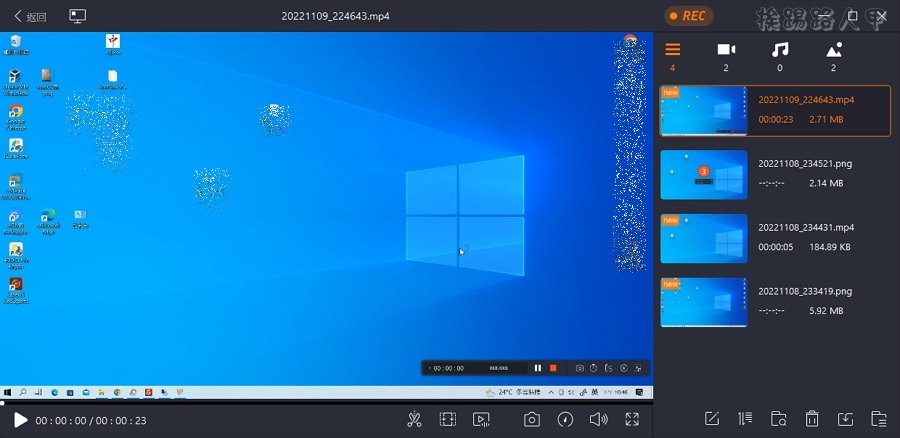This screenshot has width=900, height=438.
Task: Open the trim (scissors) tool
Action: pos(414,420)
